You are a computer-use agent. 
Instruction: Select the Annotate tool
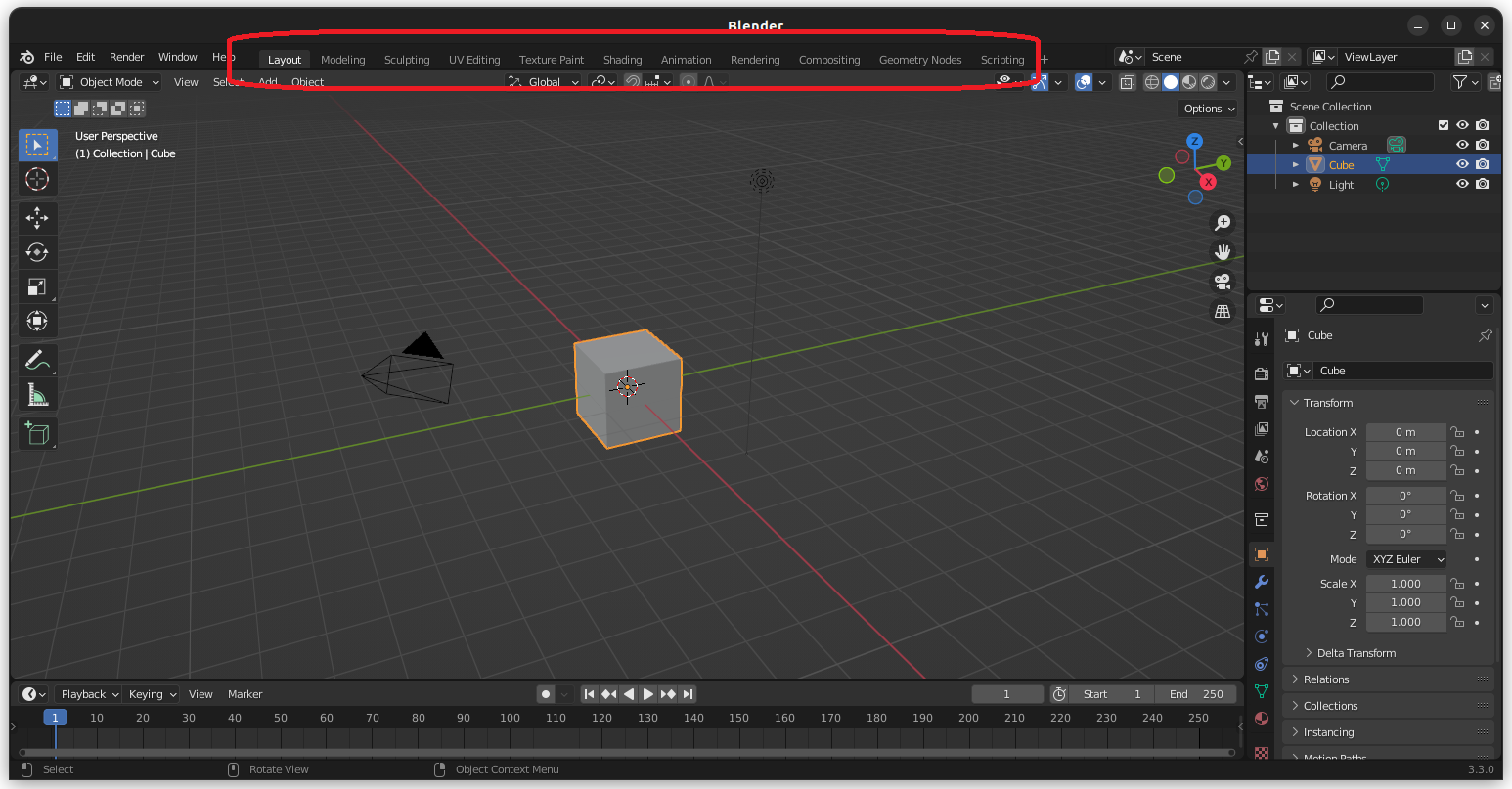tap(37, 360)
